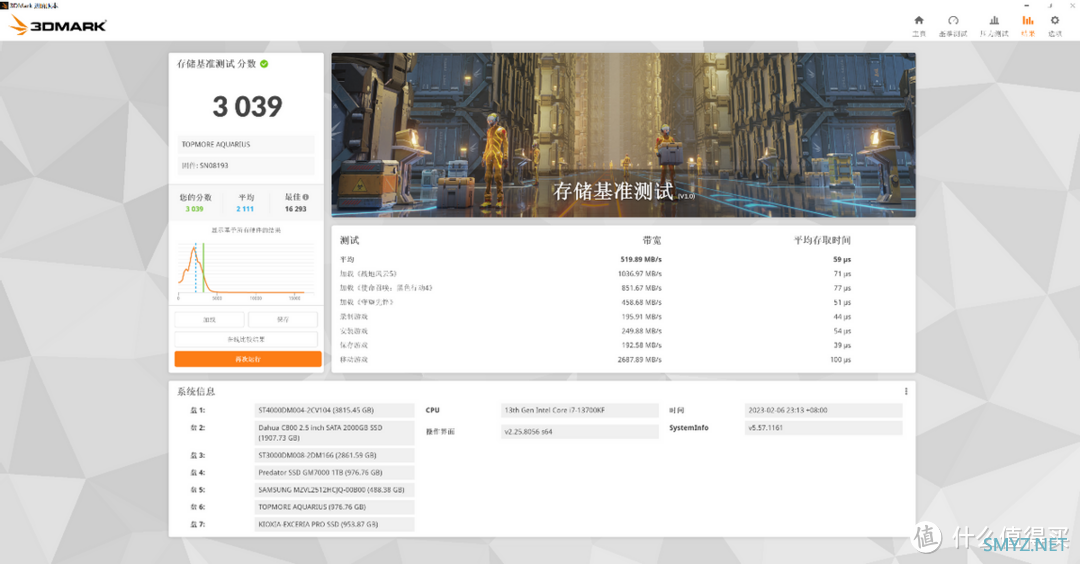The width and height of the screenshot is (1080, 564).
Task: Click the SystemInfo version v5.57.1161 field
Action: [823, 428]
